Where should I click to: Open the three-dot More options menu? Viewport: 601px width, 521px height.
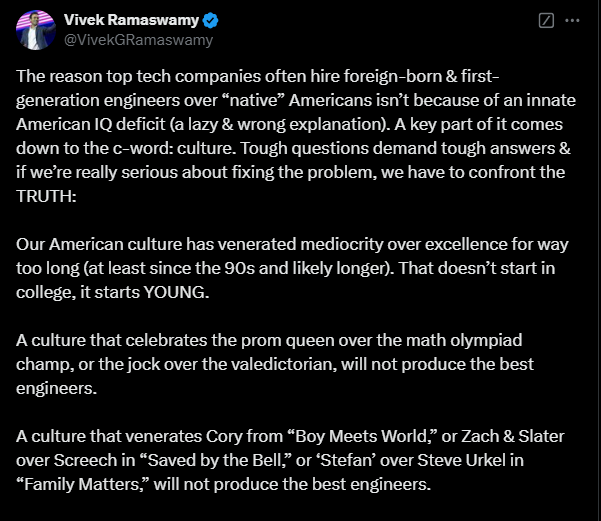(572, 20)
